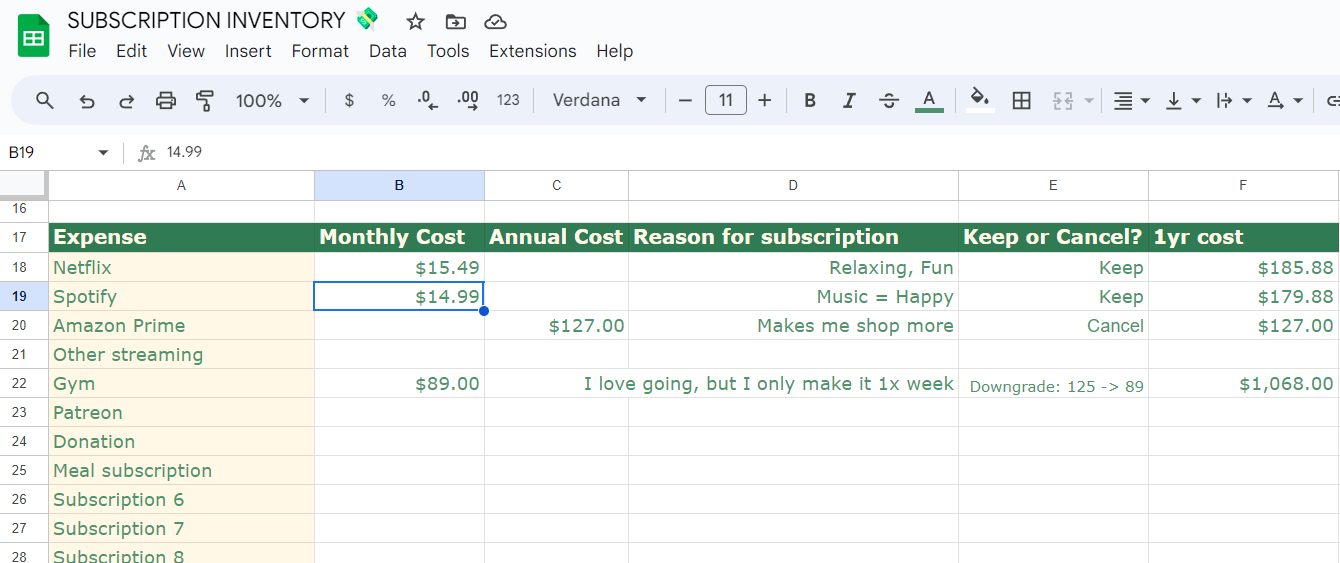
Task: Open the search menus magnifier
Action: 45,100
